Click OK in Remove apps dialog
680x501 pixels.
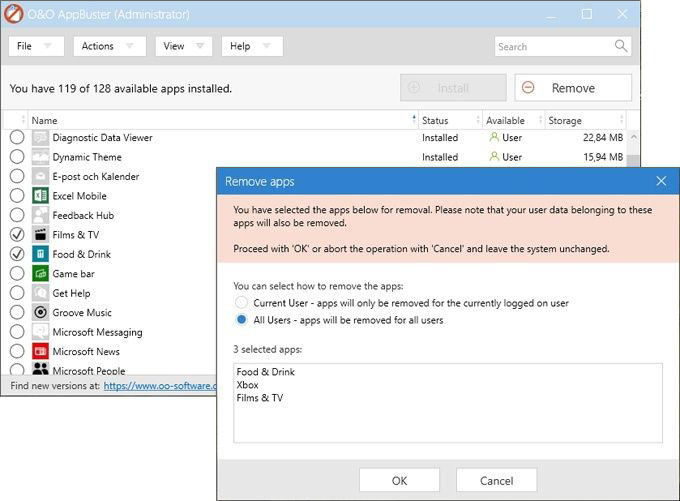click(x=399, y=480)
